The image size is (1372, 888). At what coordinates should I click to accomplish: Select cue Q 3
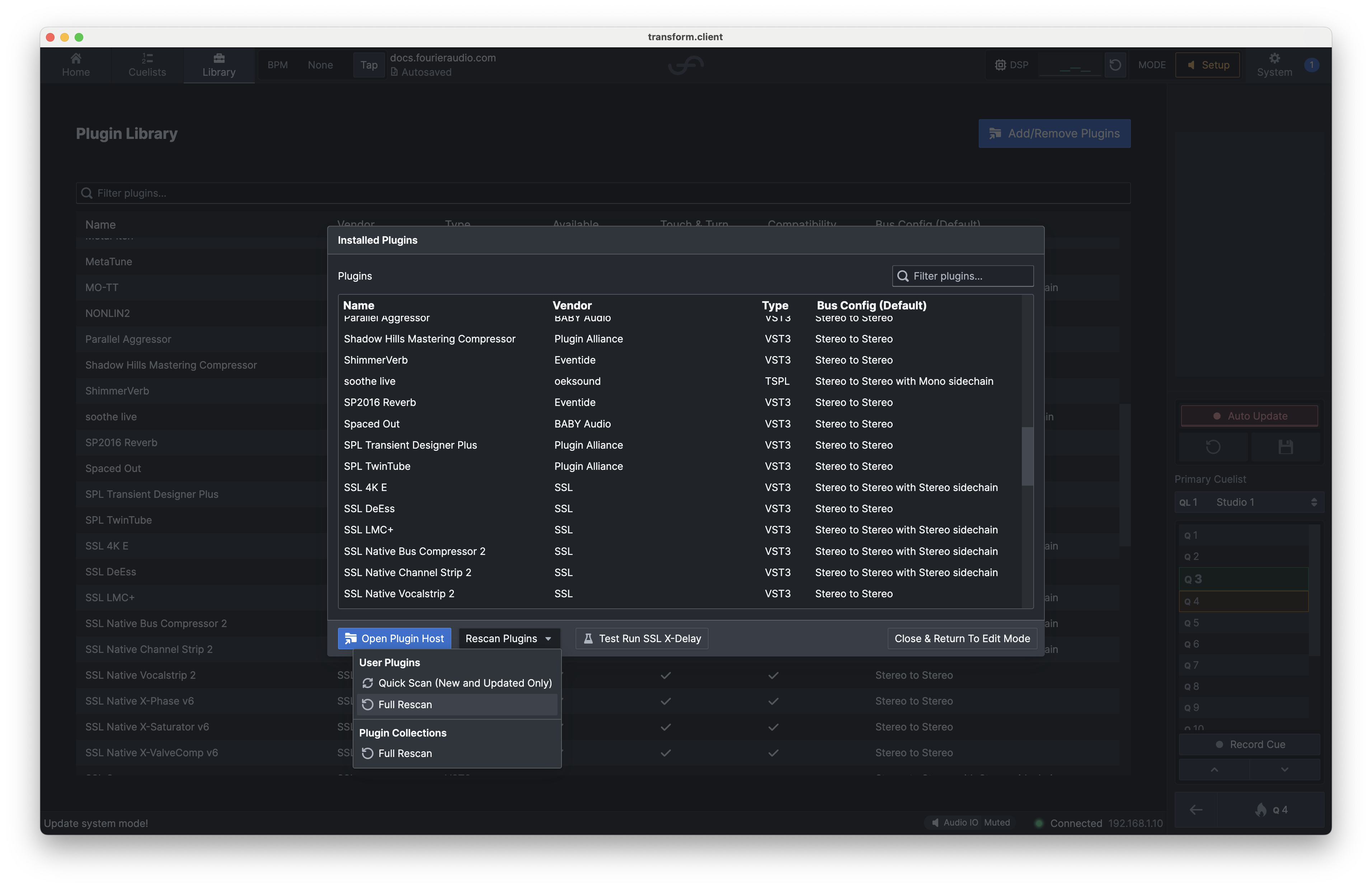[1244, 579]
